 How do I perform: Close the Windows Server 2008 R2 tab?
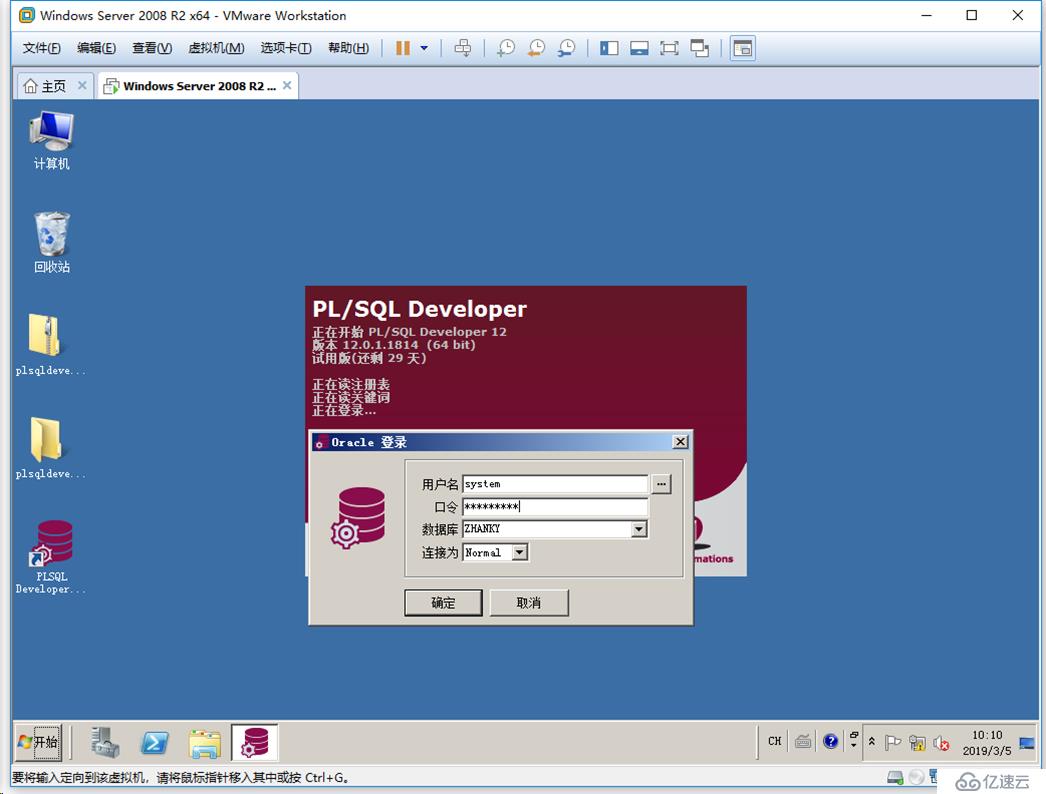click(x=287, y=85)
